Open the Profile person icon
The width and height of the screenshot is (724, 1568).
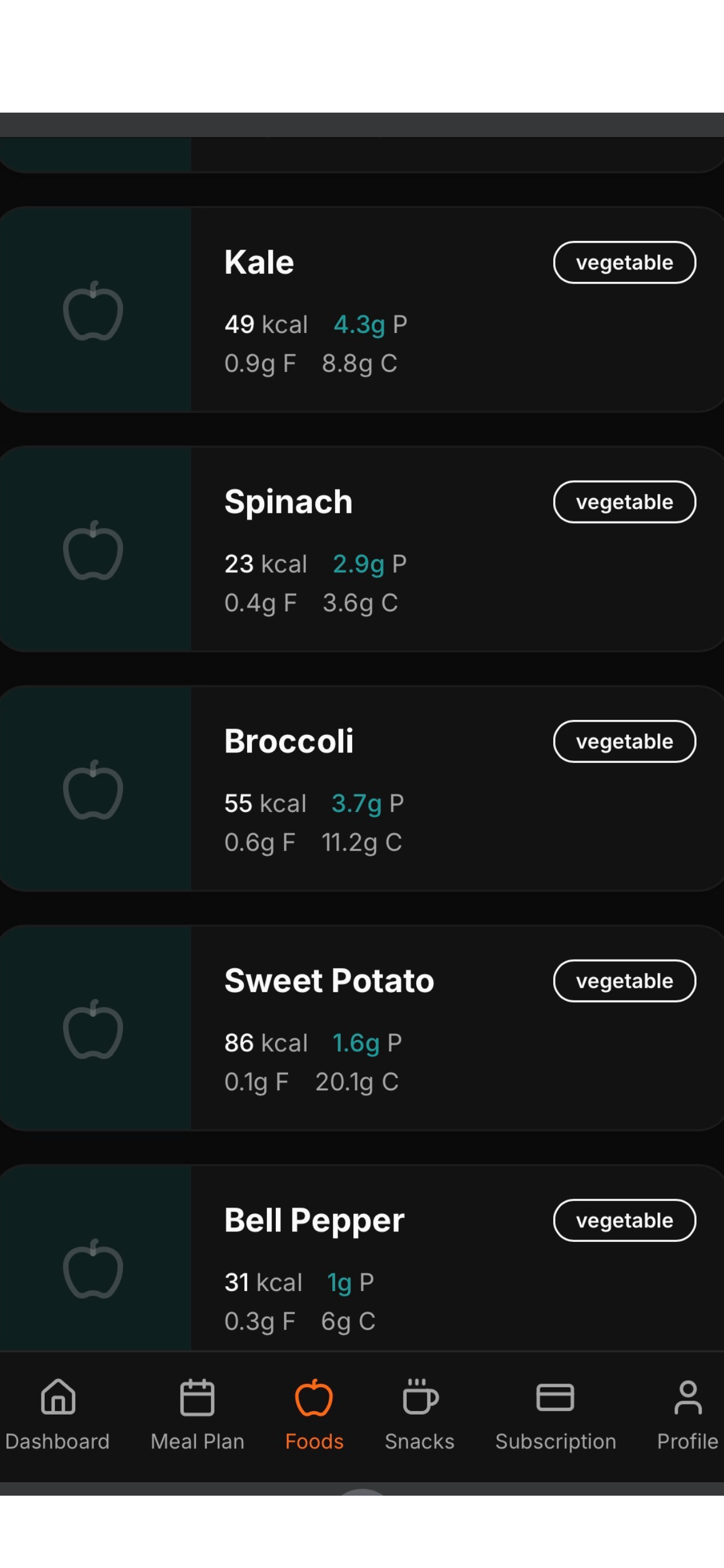687,1396
